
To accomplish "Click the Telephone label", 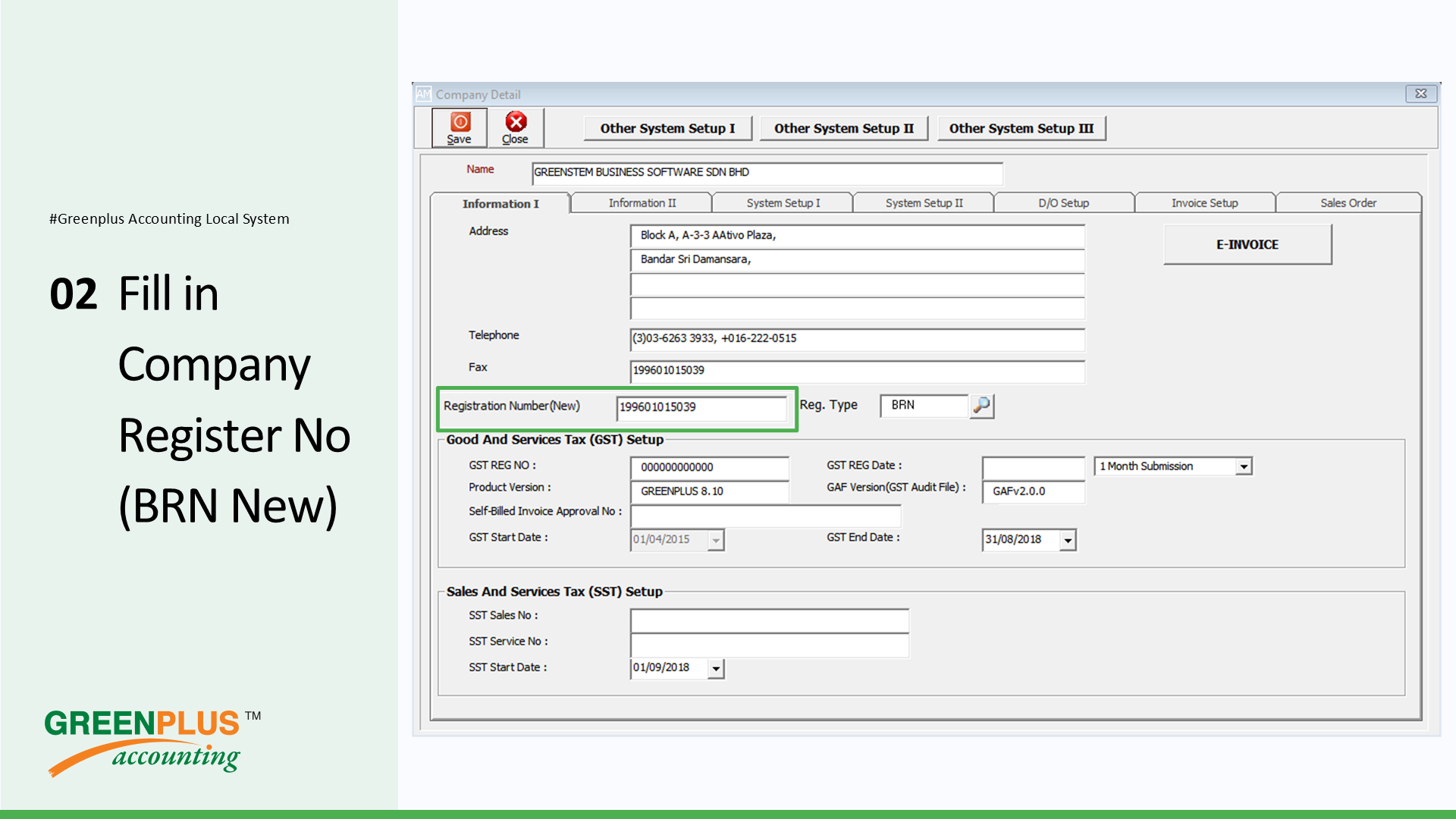I will pos(494,335).
